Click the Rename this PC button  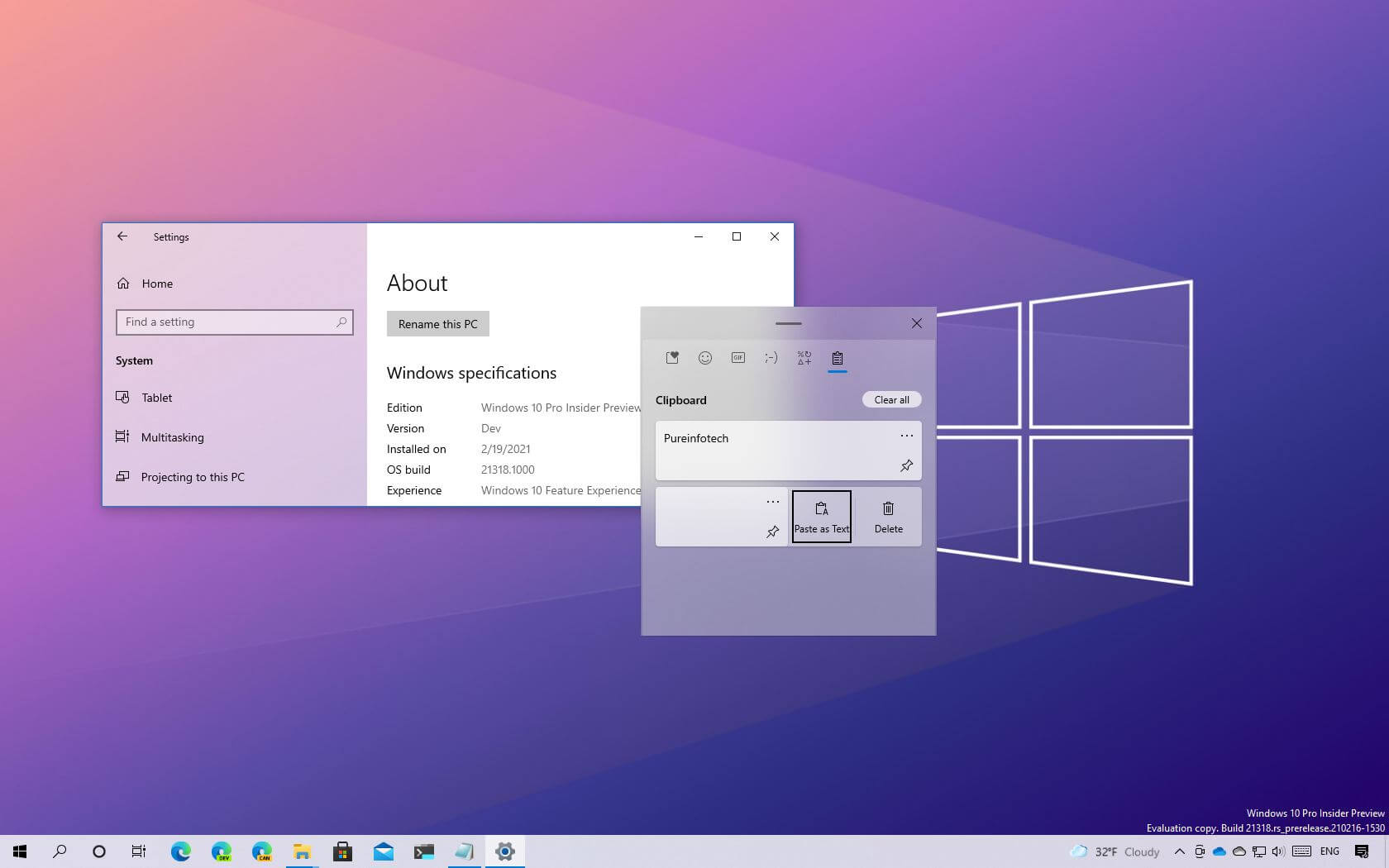click(437, 323)
